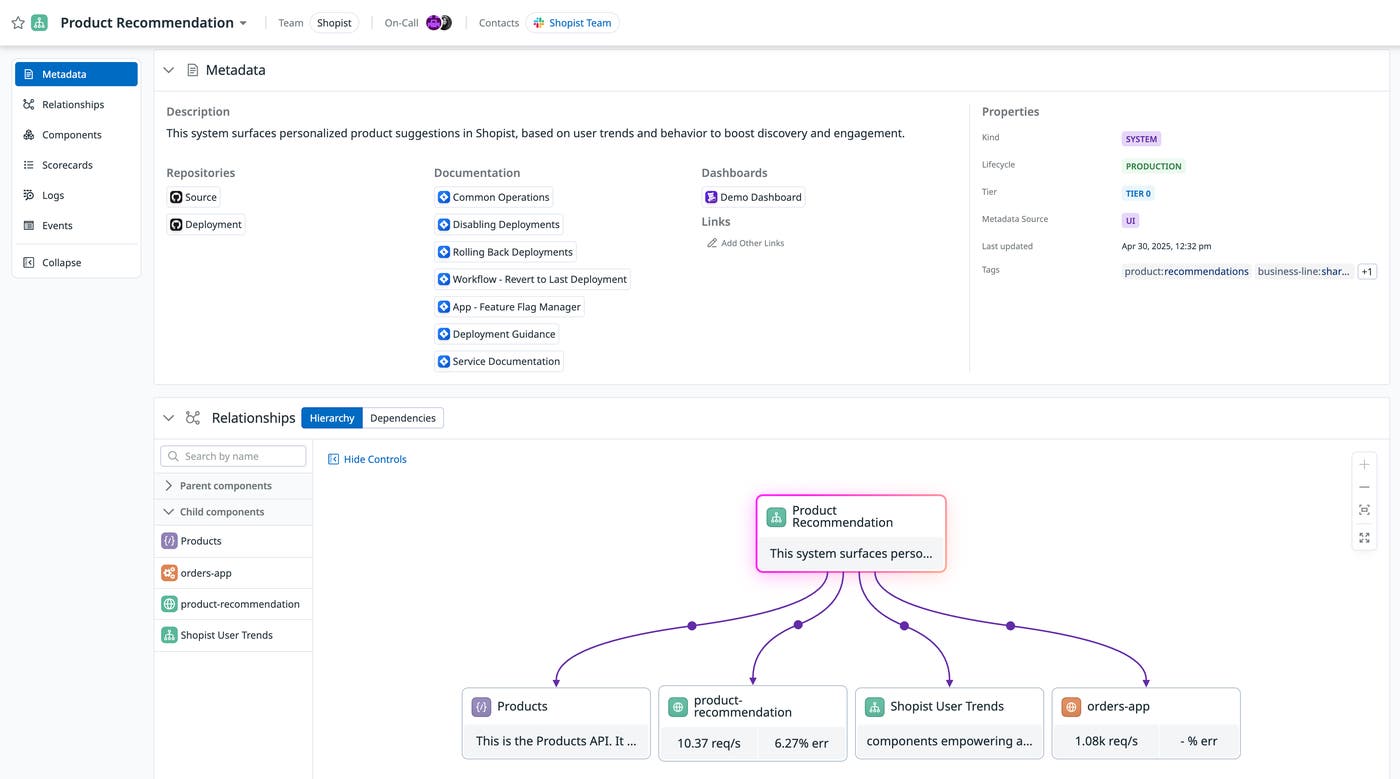The height and width of the screenshot is (779, 1400).
Task: Click the product:recommendations tag
Action: (x=1186, y=271)
